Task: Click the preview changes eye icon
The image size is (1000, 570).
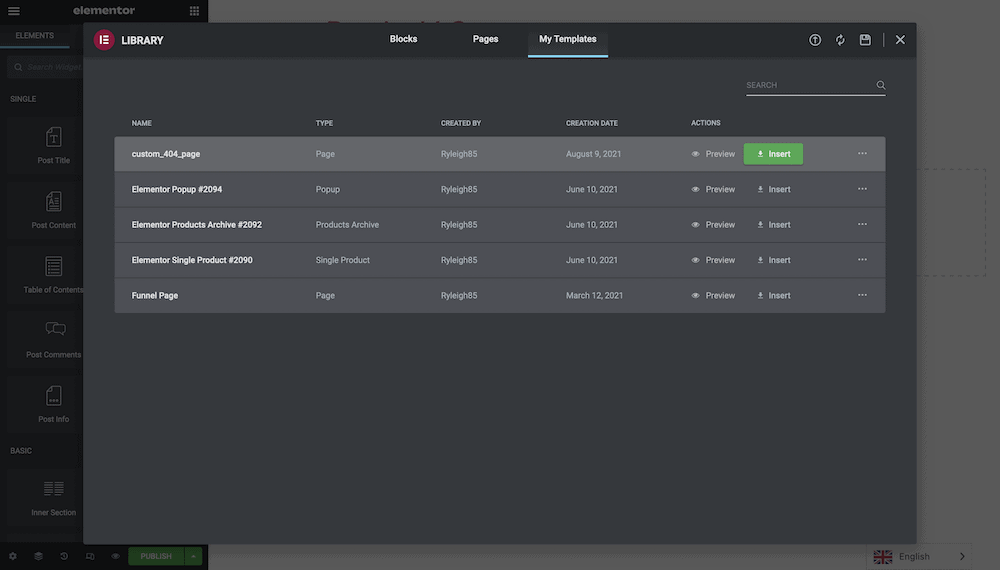Action: point(115,556)
